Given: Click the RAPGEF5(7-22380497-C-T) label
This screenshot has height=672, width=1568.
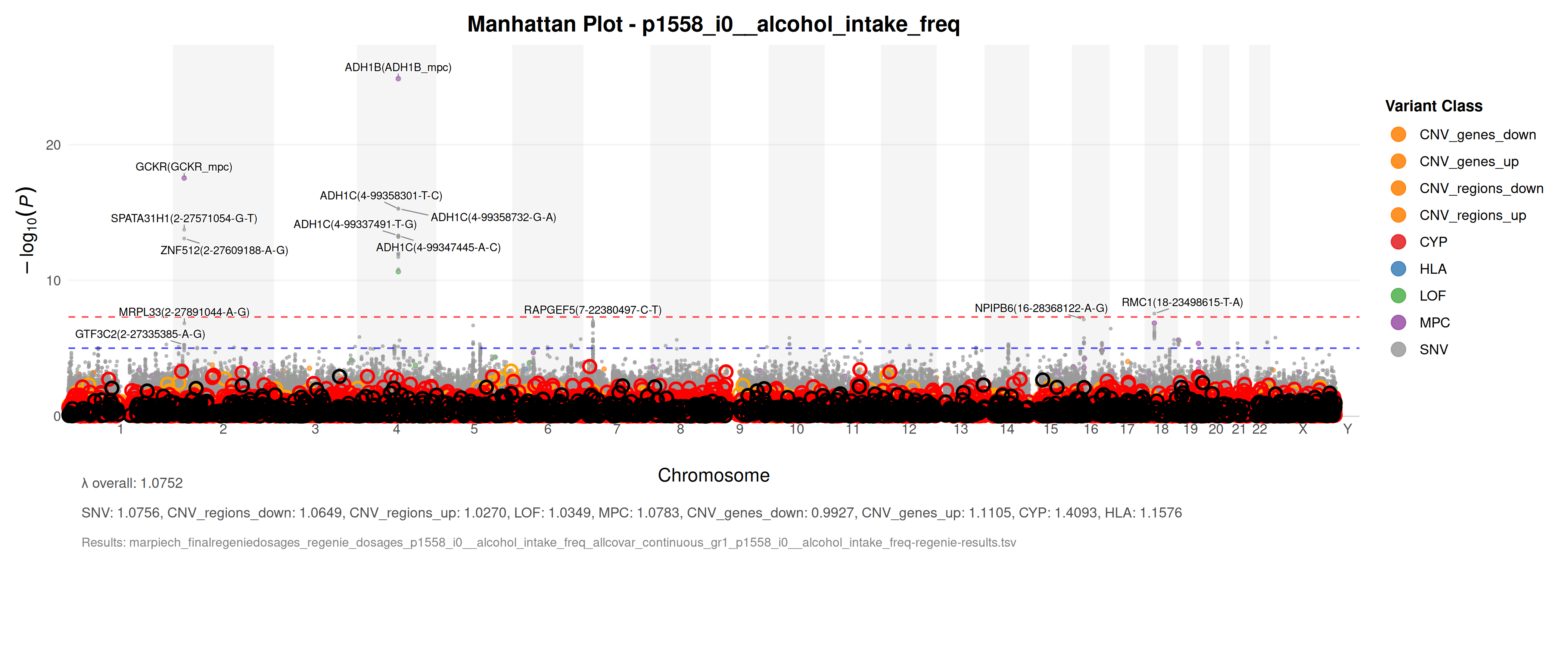Looking at the screenshot, I should coord(592,310).
